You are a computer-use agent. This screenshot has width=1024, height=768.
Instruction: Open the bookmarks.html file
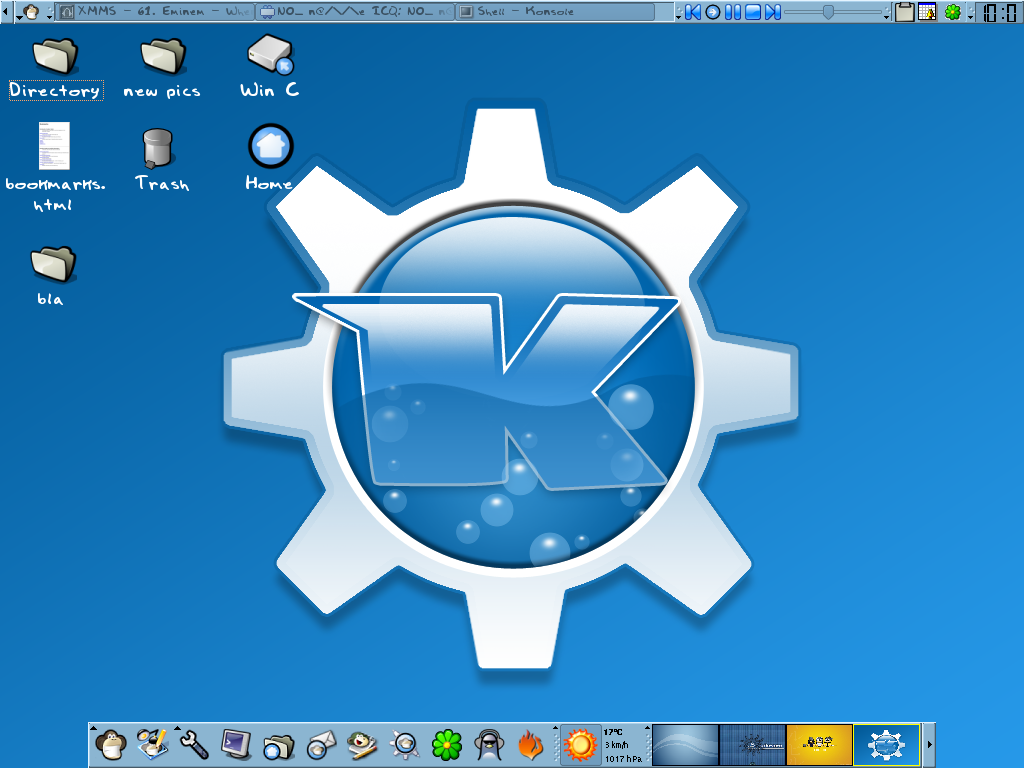[54, 146]
